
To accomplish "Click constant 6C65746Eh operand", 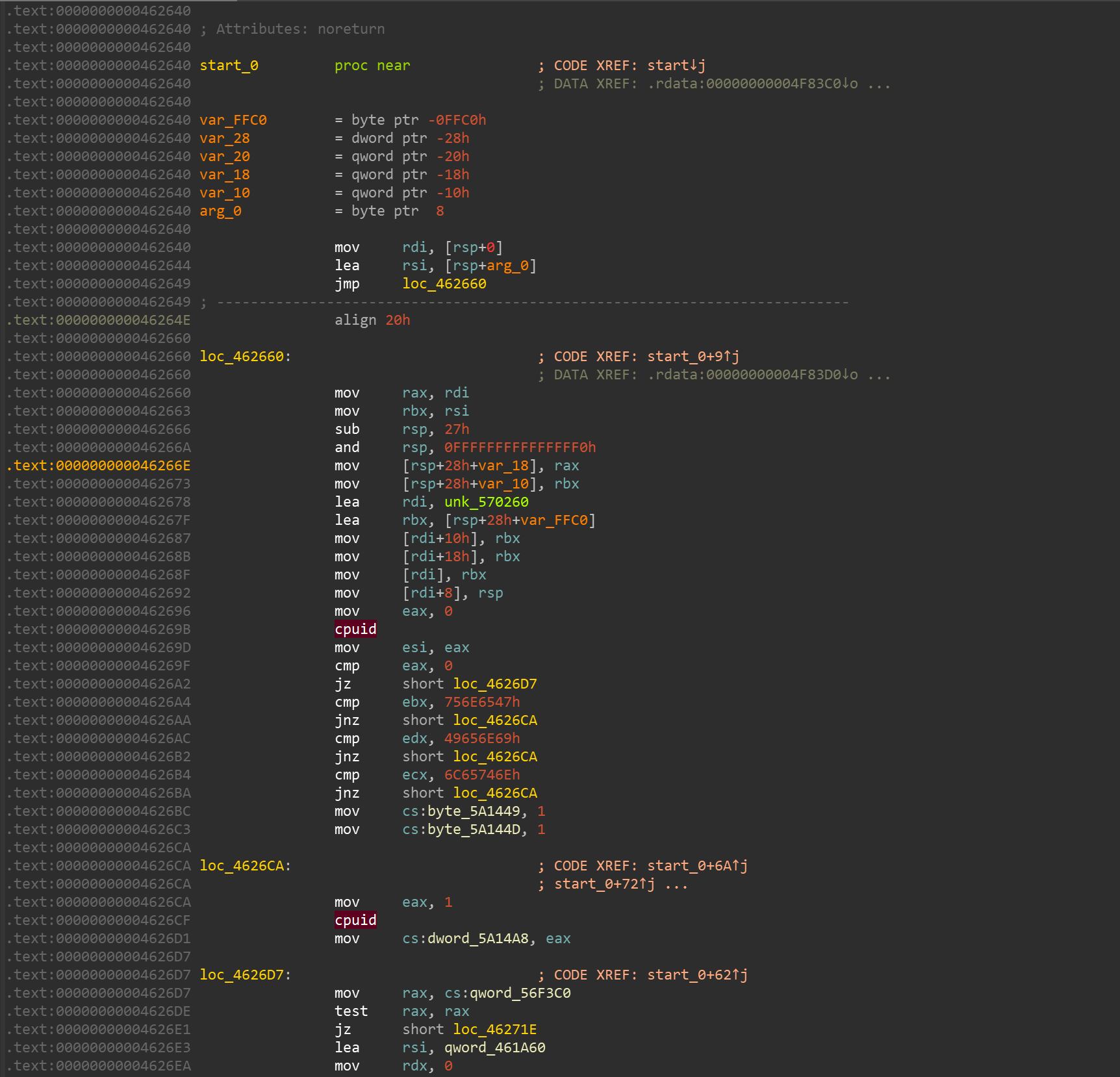I will [482, 775].
